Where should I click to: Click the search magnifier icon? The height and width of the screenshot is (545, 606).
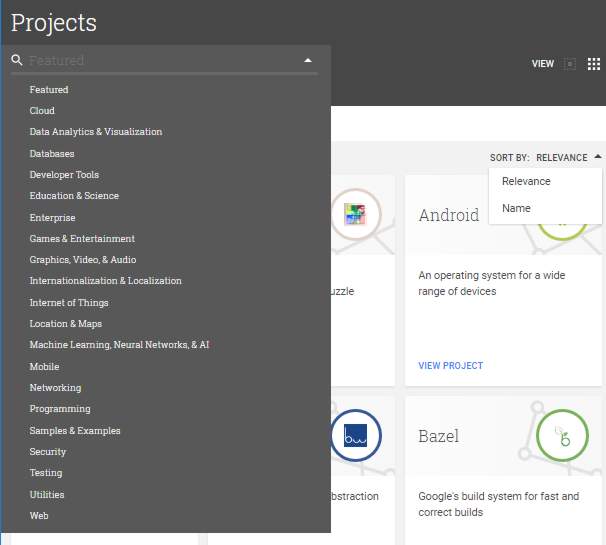pyautogui.click(x=17, y=60)
